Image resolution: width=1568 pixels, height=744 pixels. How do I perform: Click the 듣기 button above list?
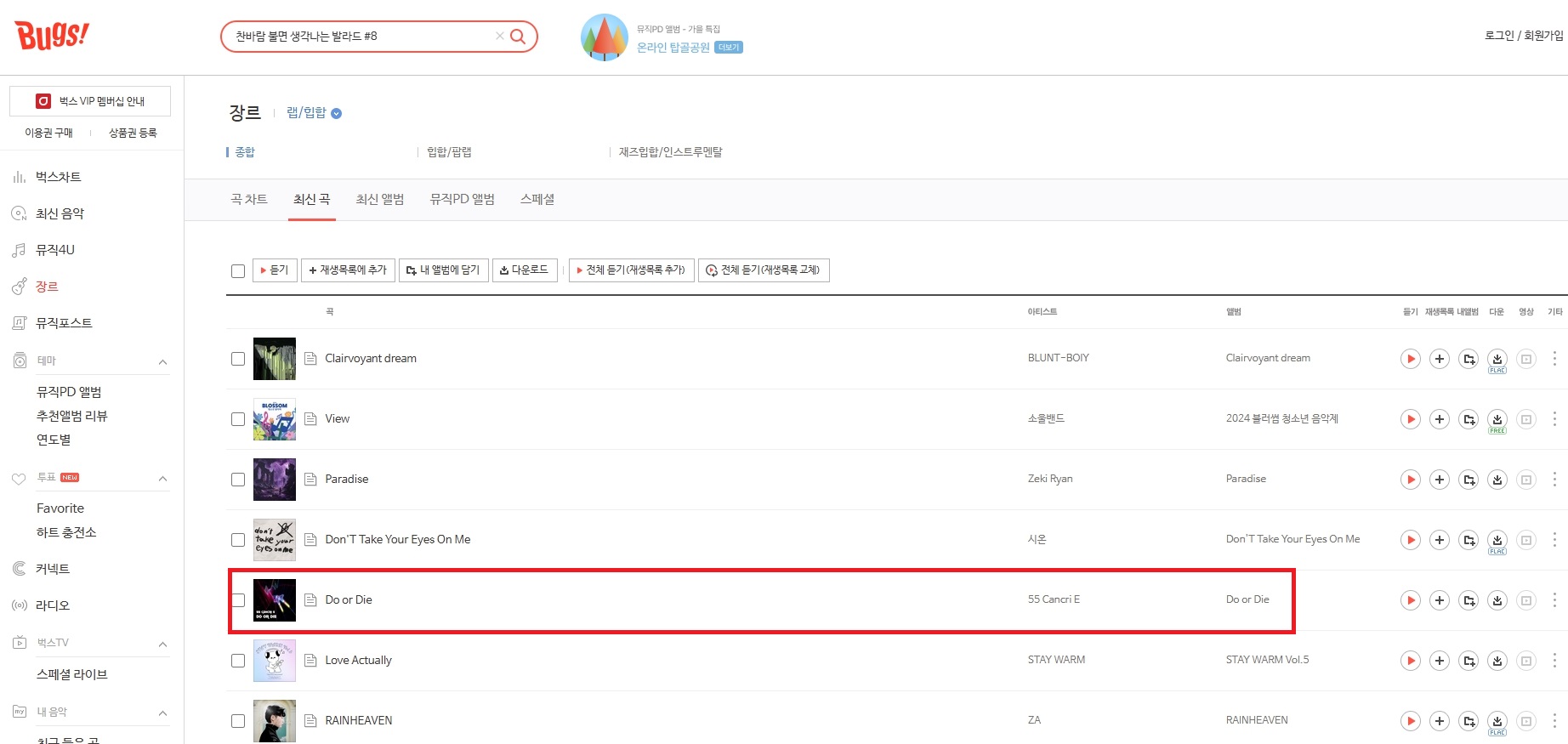pyautogui.click(x=275, y=270)
